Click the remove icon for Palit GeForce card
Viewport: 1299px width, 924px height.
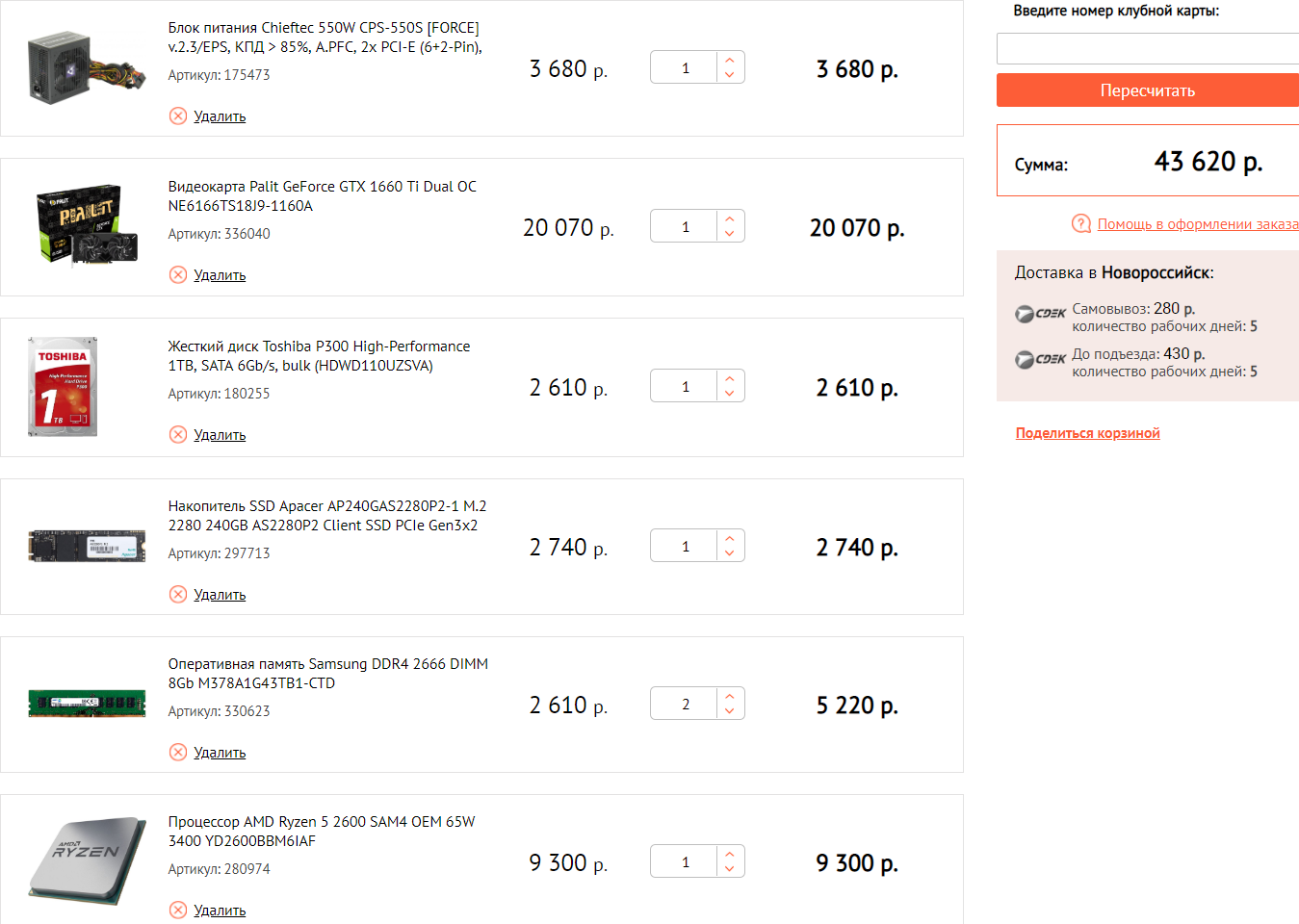(x=178, y=275)
